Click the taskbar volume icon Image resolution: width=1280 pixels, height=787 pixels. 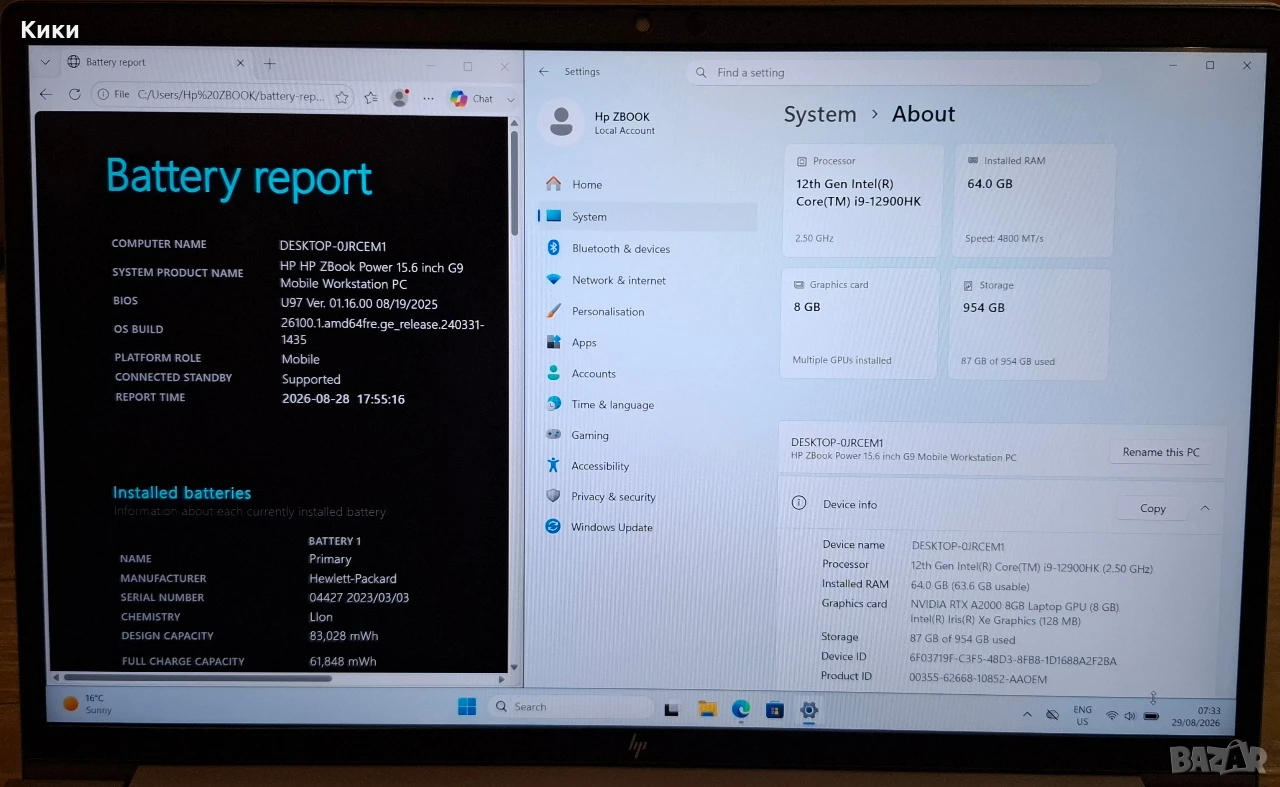pos(1130,716)
